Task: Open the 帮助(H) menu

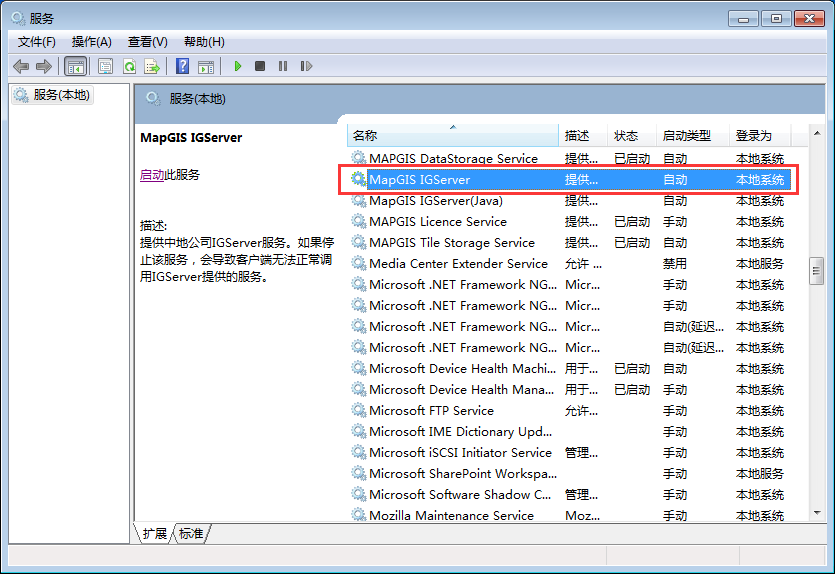Action: point(204,42)
